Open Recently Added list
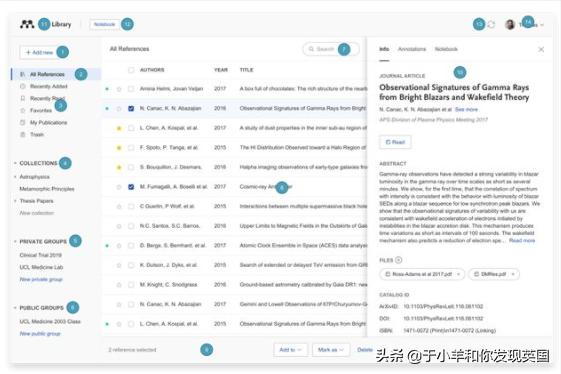The width and height of the screenshot is (561, 374). click(x=49, y=86)
